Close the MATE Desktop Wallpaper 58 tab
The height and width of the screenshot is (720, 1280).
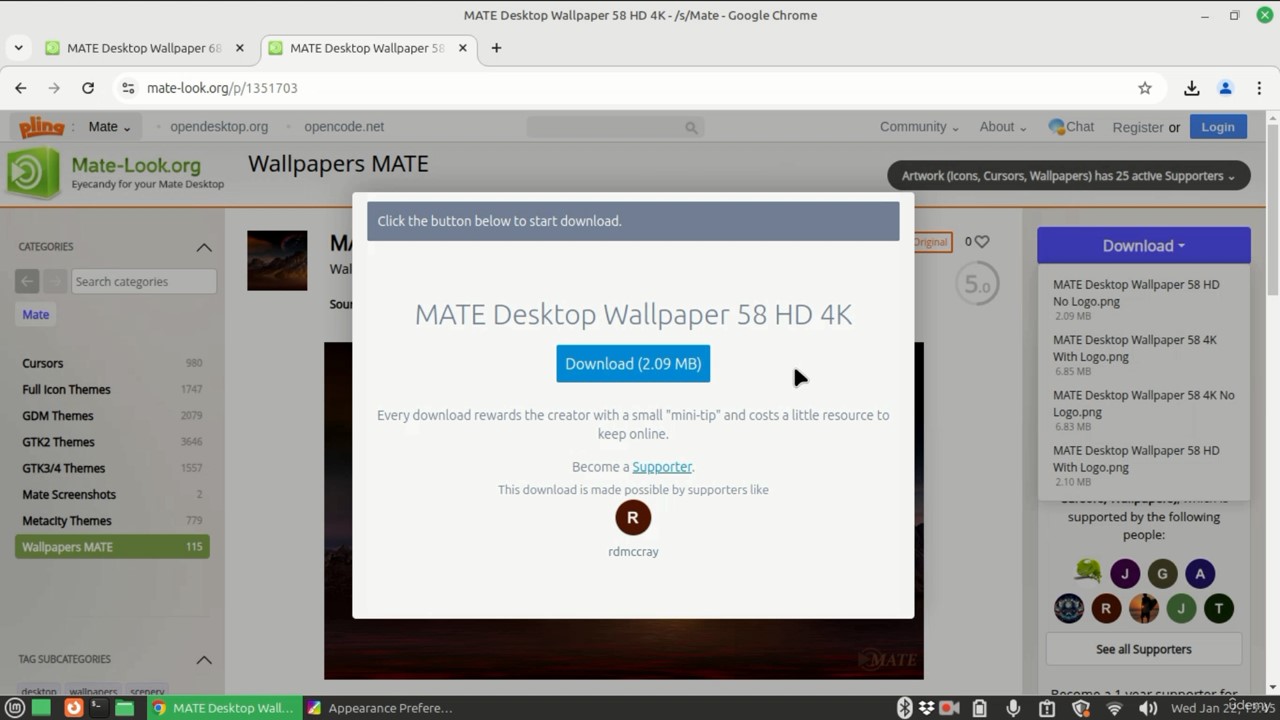(x=462, y=48)
